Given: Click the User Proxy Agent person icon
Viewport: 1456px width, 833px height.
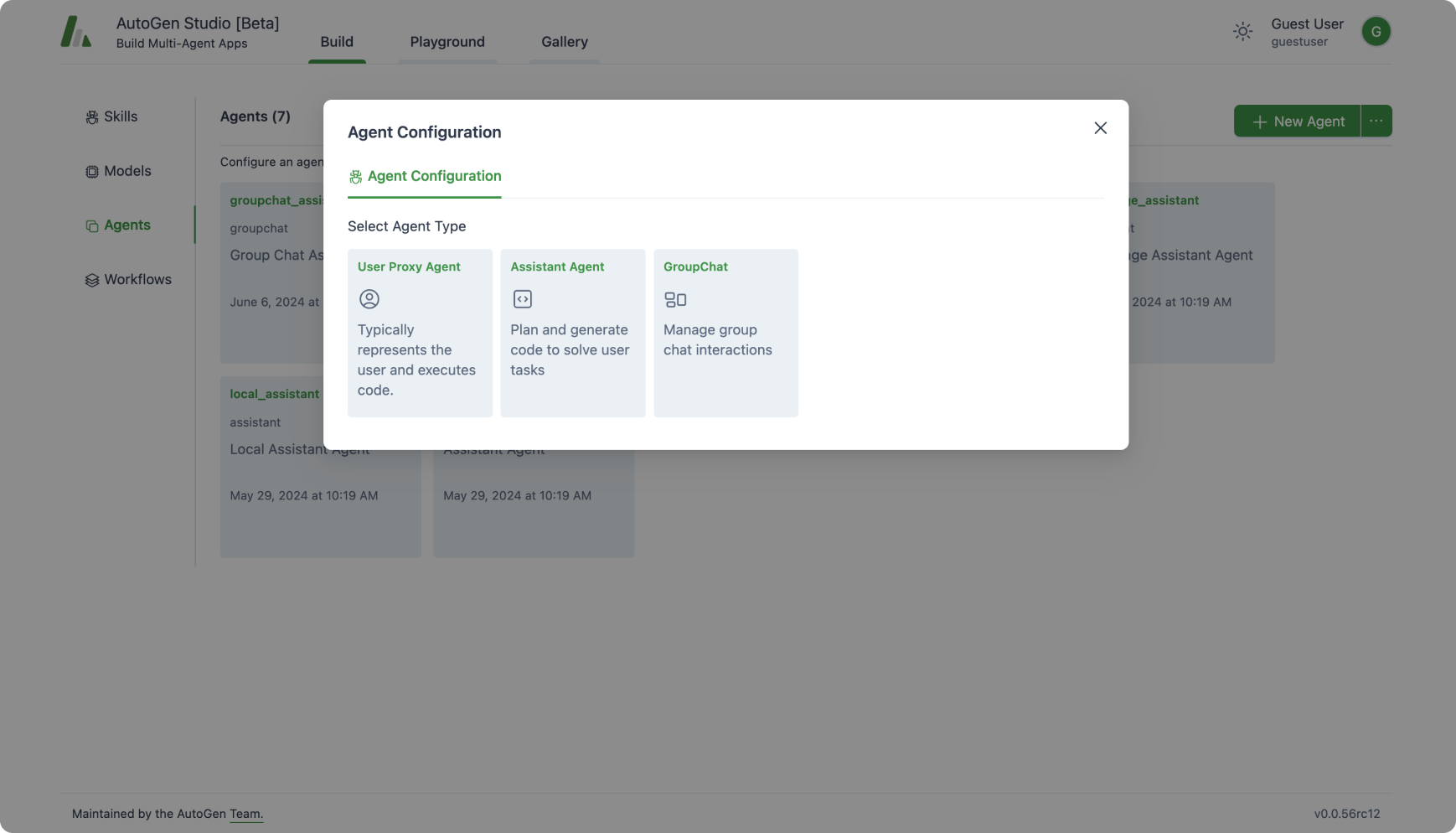Looking at the screenshot, I should click(369, 298).
